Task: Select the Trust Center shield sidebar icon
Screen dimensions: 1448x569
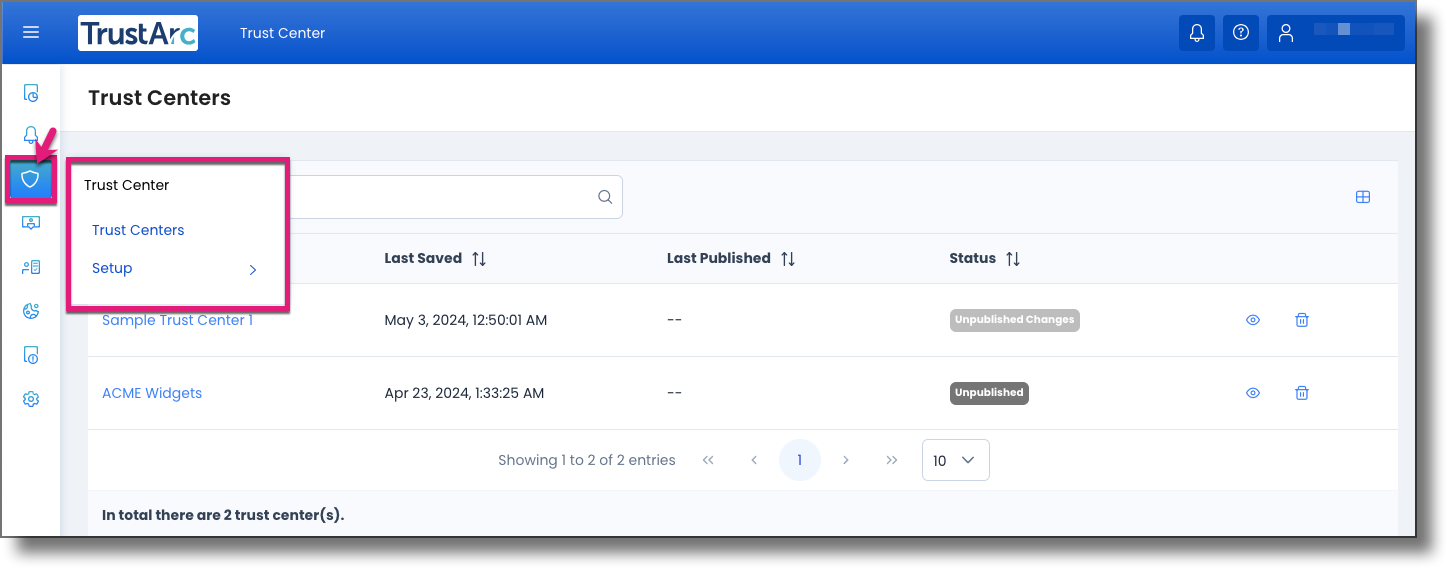Action: point(31,180)
